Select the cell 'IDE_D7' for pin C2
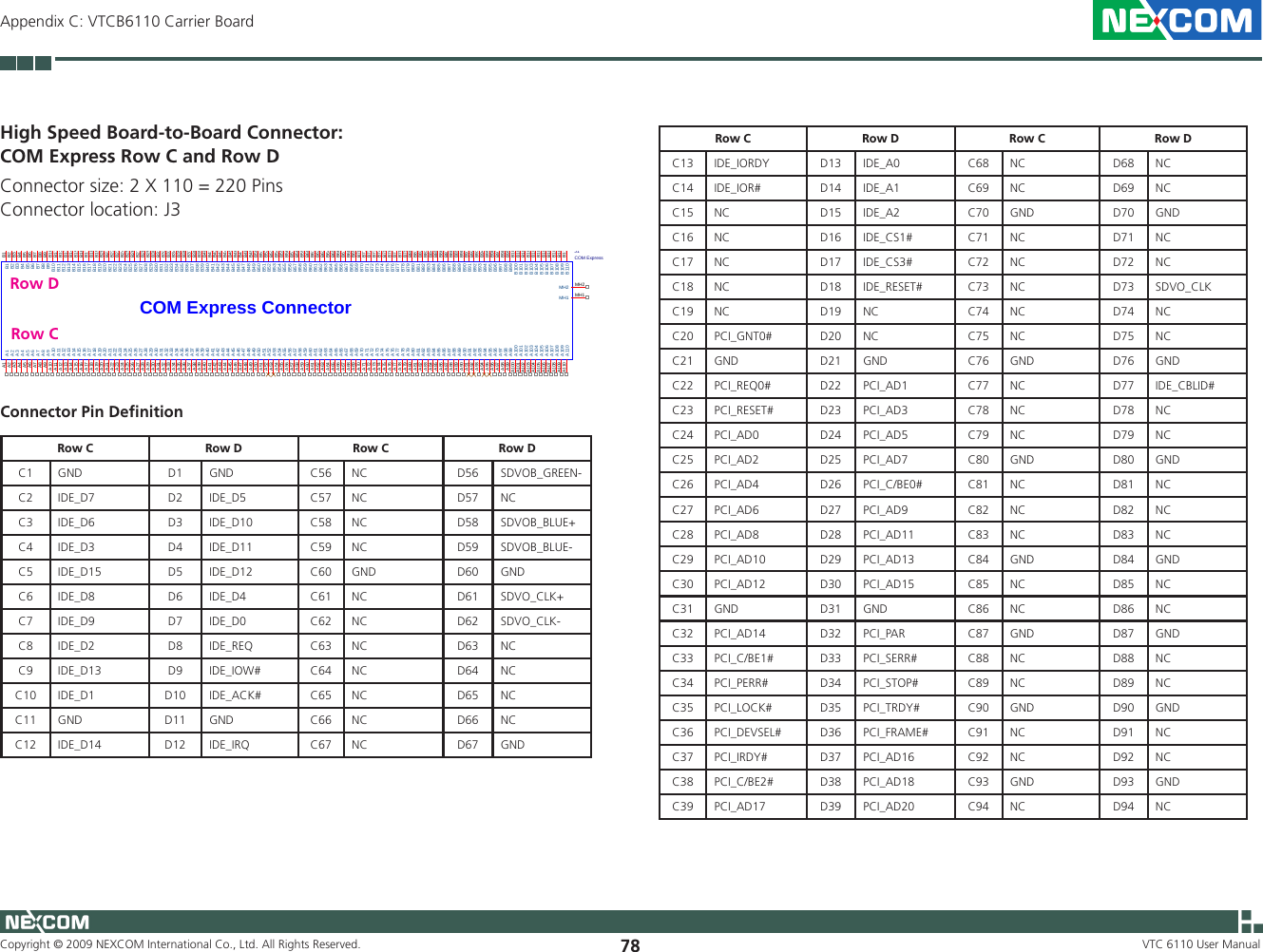Viewport: 1263px width, 952px height. coord(99,498)
